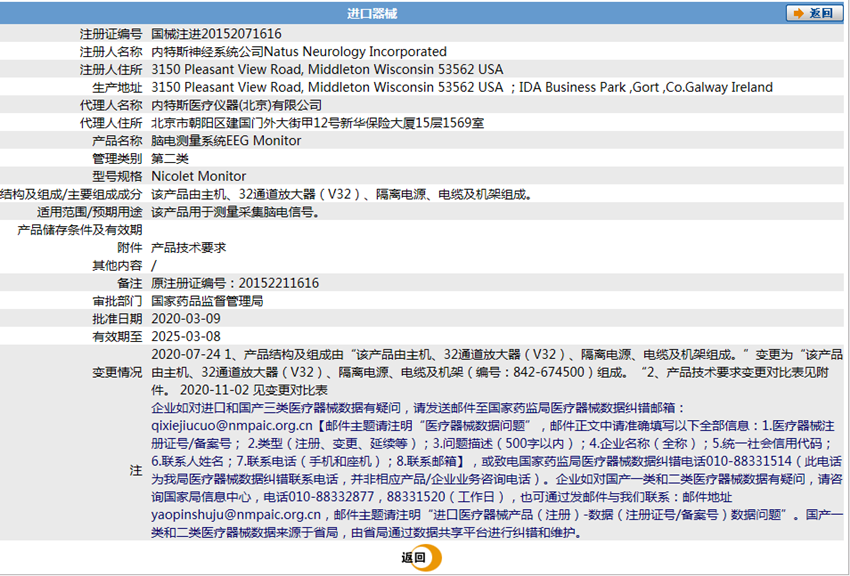The image size is (850, 576).
Task: Click the attachment value "产品技术要求"
Action: coord(189,248)
